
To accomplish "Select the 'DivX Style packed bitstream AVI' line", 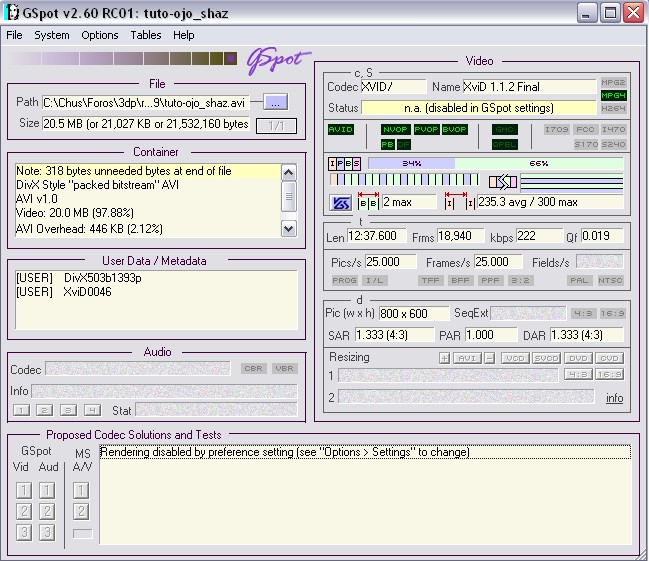I will (x=97, y=185).
